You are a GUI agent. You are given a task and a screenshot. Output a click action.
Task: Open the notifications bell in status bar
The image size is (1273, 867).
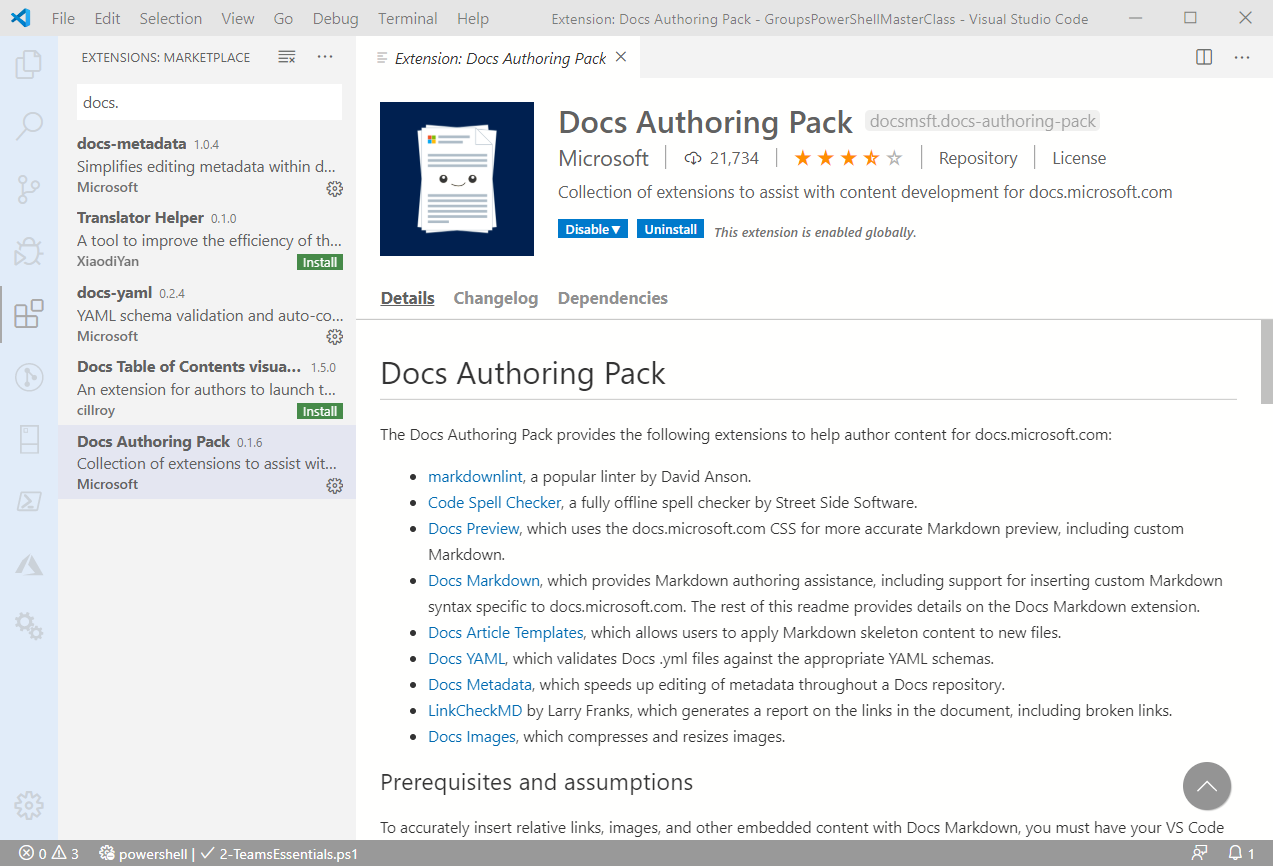[1241, 854]
